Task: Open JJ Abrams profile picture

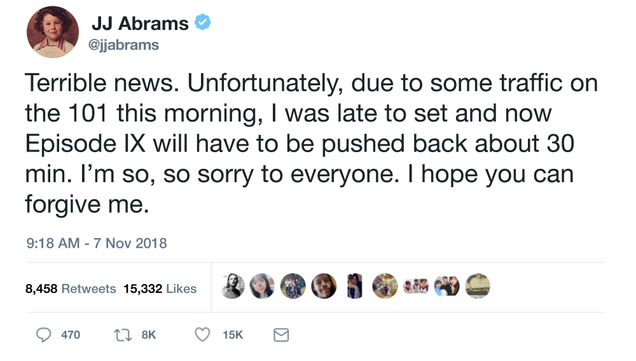Action: pos(53,32)
